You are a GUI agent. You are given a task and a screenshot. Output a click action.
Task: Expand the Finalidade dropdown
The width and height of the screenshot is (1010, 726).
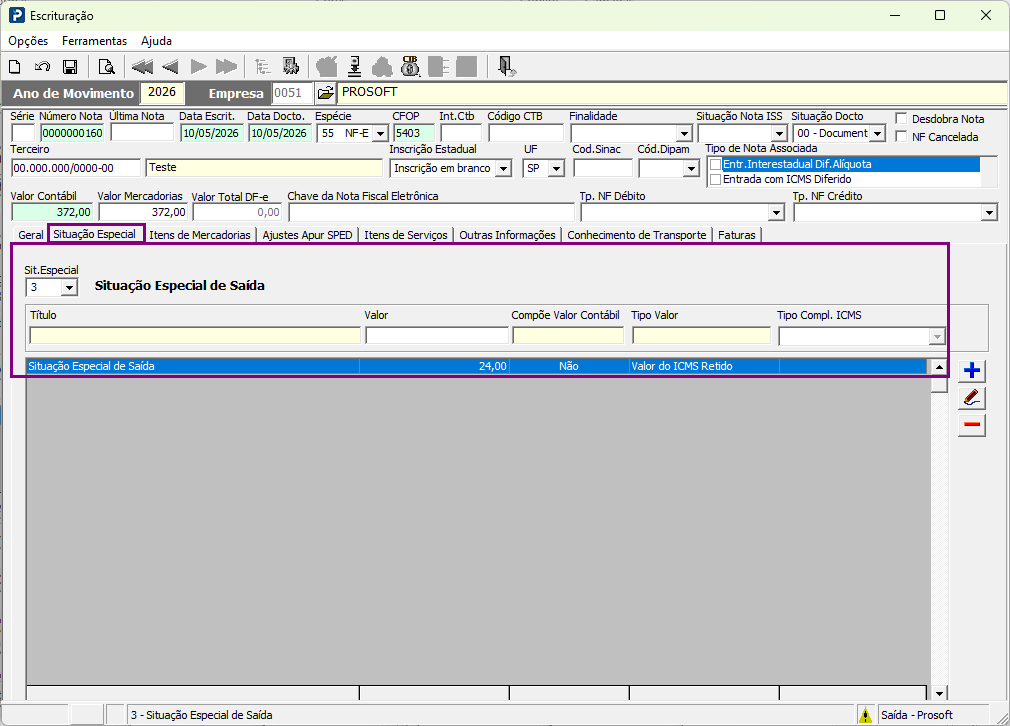click(683, 133)
